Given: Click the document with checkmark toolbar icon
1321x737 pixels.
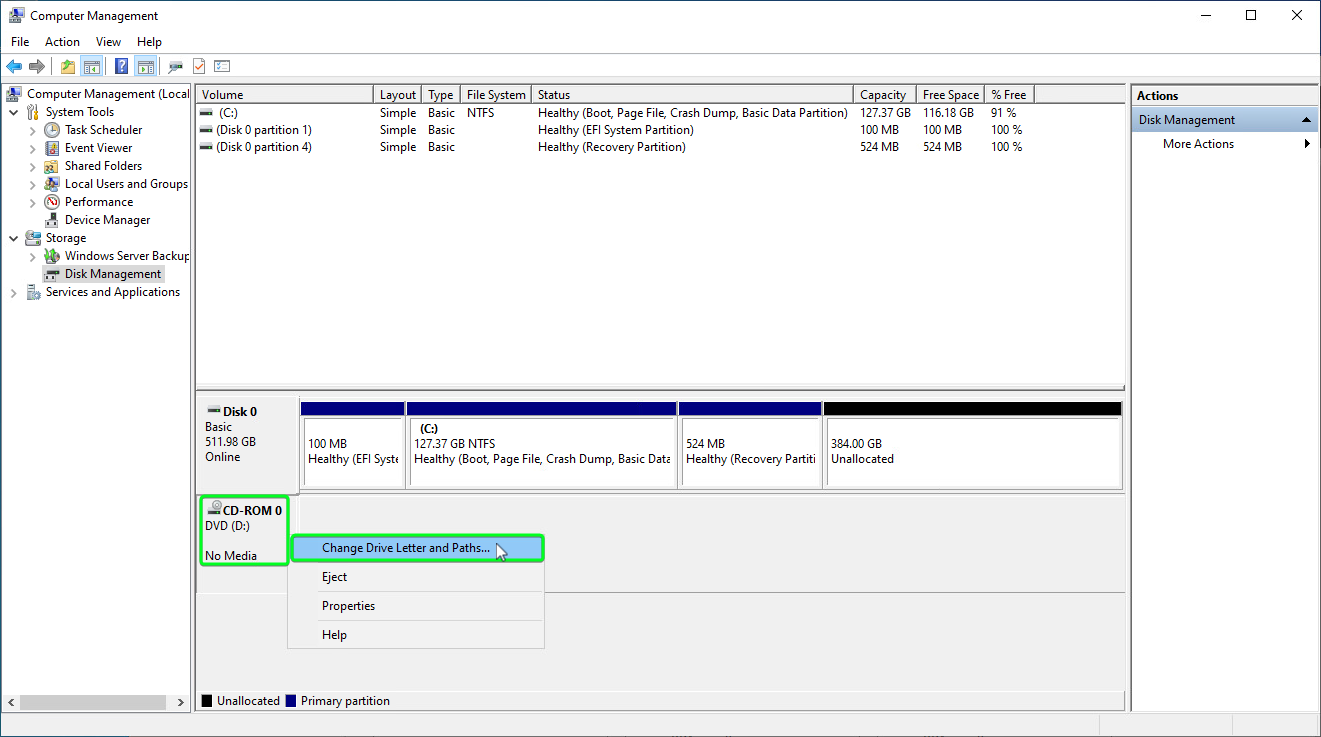Looking at the screenshot, I should tap(199, 67).
